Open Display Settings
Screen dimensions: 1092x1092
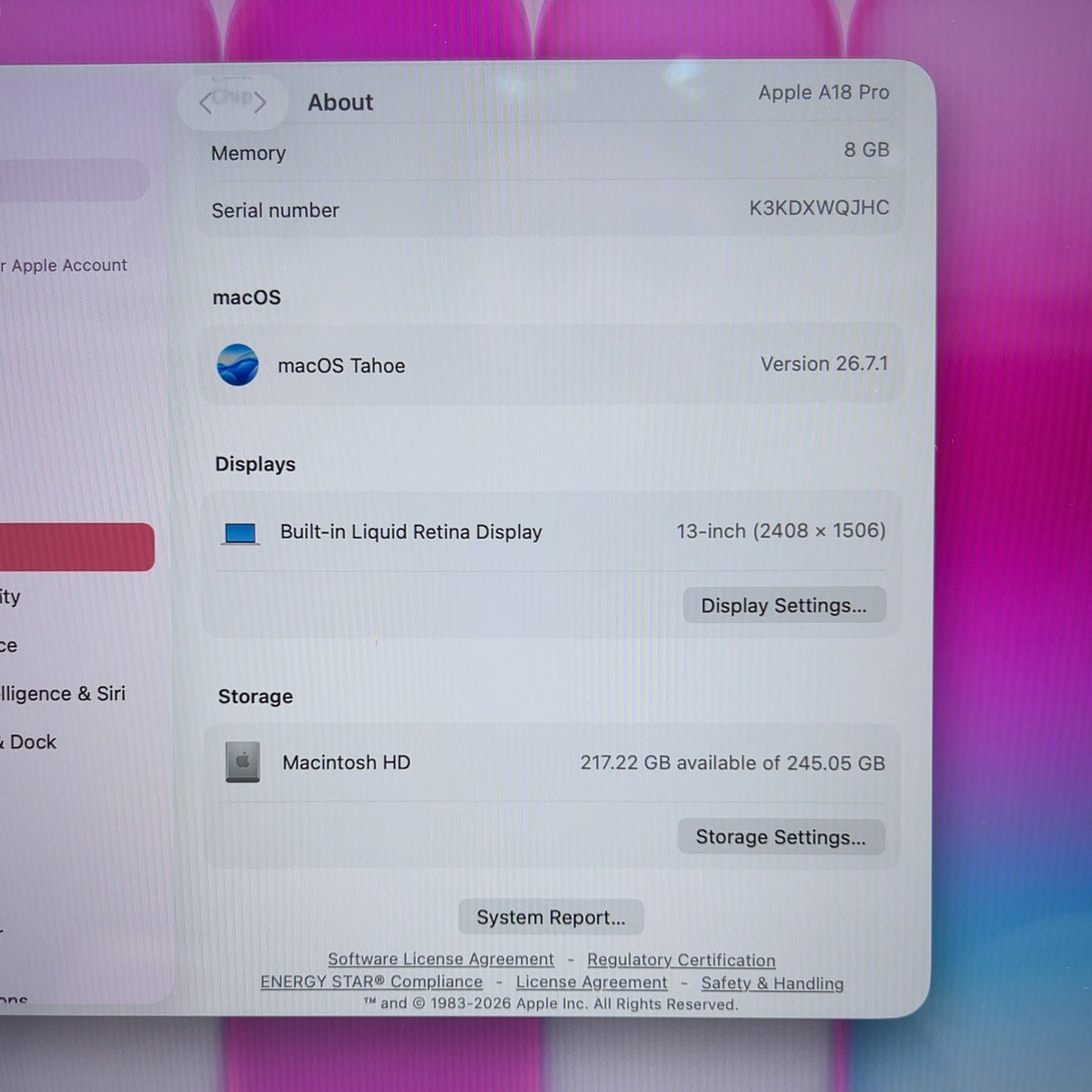tap(784, 605)
